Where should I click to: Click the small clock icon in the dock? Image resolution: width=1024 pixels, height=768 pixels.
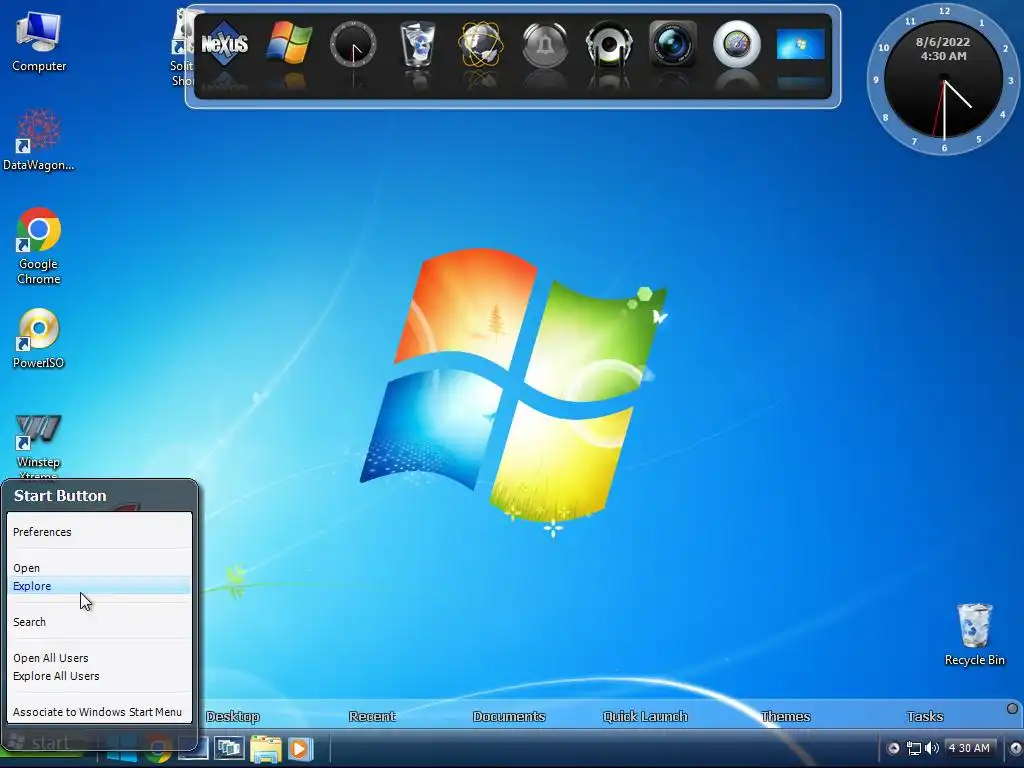click(x=353, y=44)
